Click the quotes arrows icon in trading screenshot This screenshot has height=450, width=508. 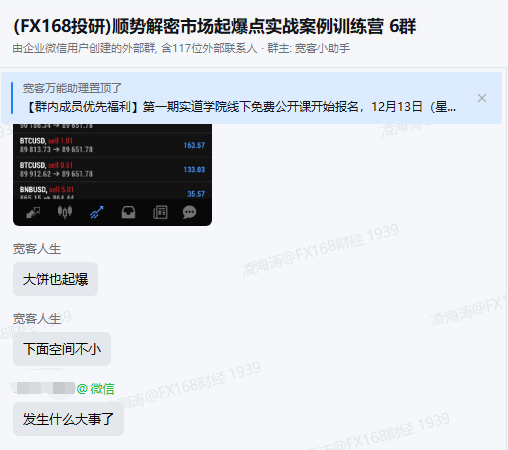pos(33,212)
